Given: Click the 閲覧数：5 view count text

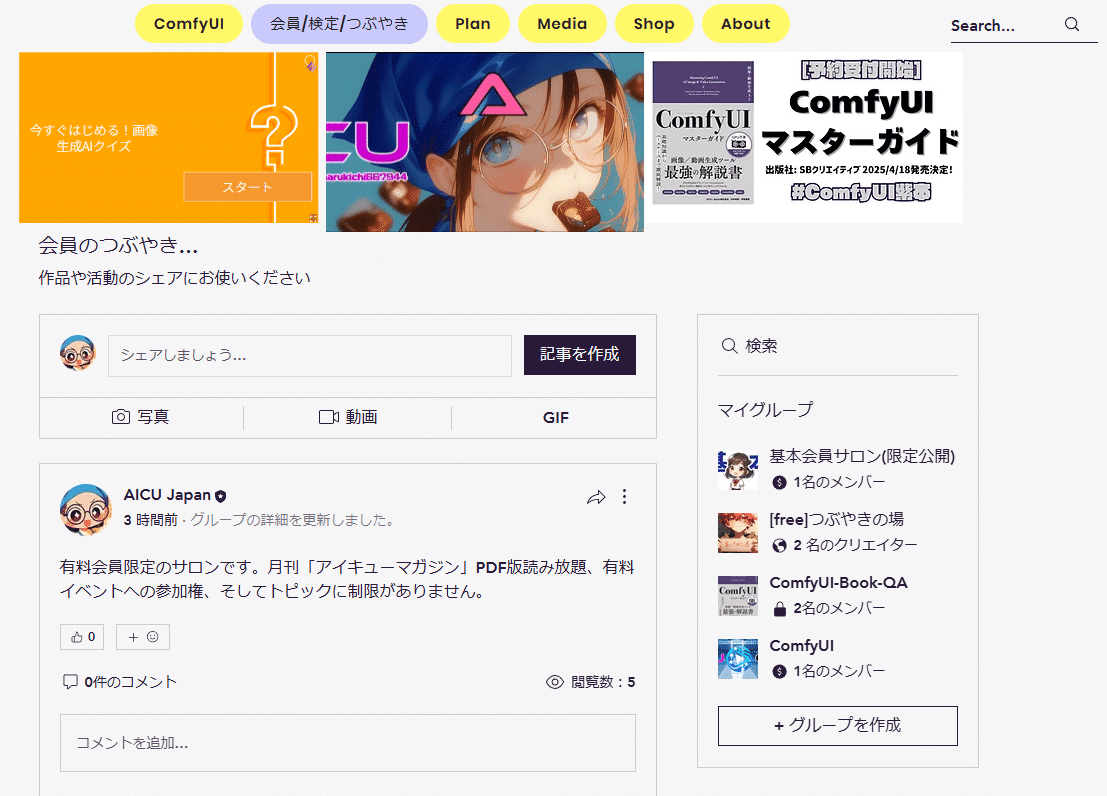Looking at the screenshot, I should point(603,682).
